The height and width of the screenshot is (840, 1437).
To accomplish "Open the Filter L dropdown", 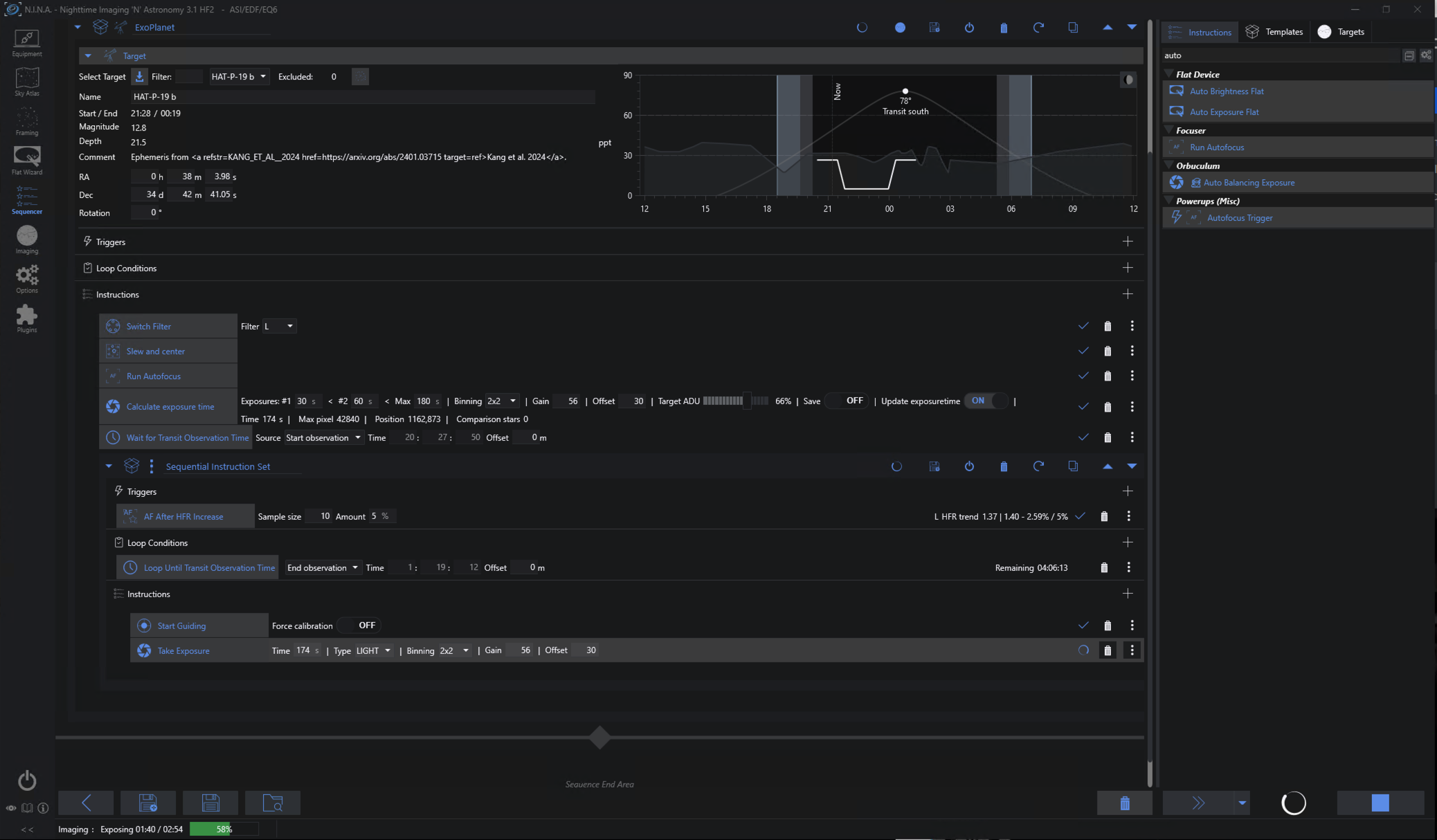I will coord(280,327).
